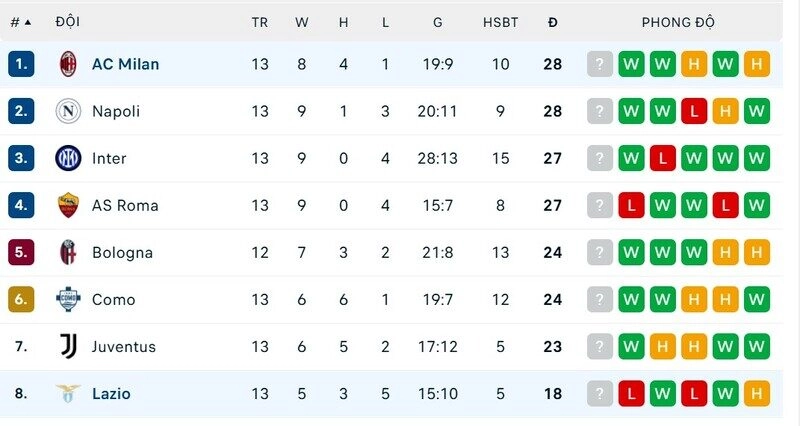Screen dimensions: 800x426
Task: Click the rank 5 position badge
Action: point(21,252)
